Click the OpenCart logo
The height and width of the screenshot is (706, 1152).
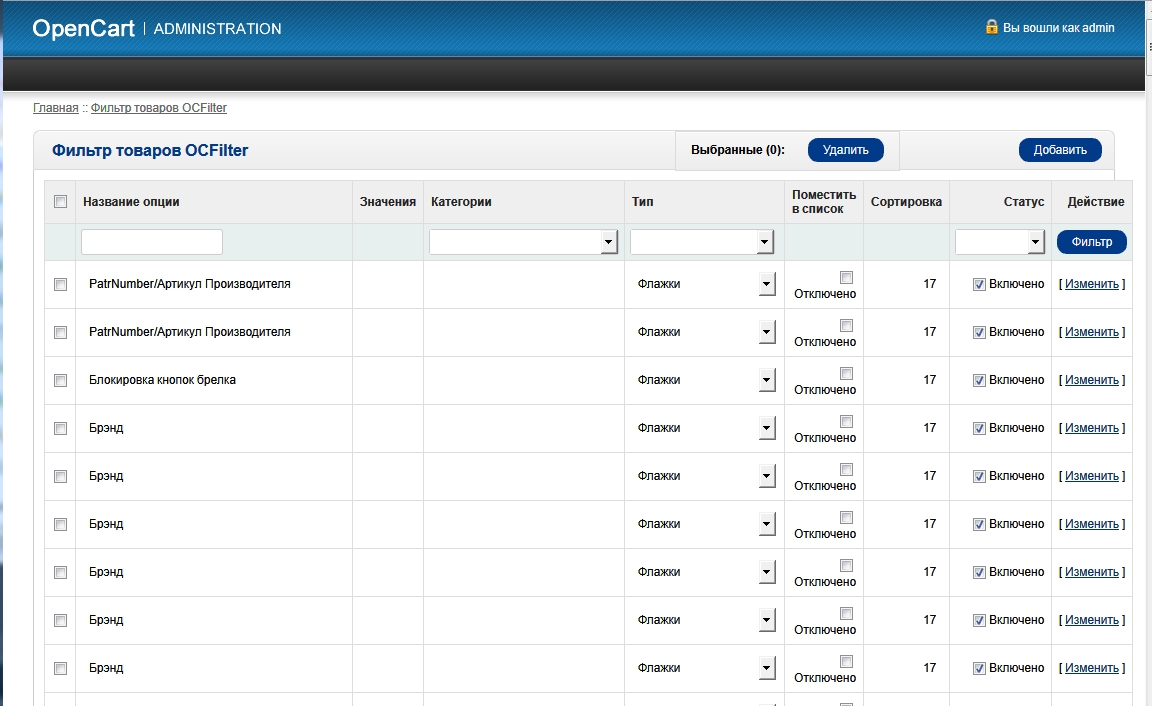(x=83, y=29)
